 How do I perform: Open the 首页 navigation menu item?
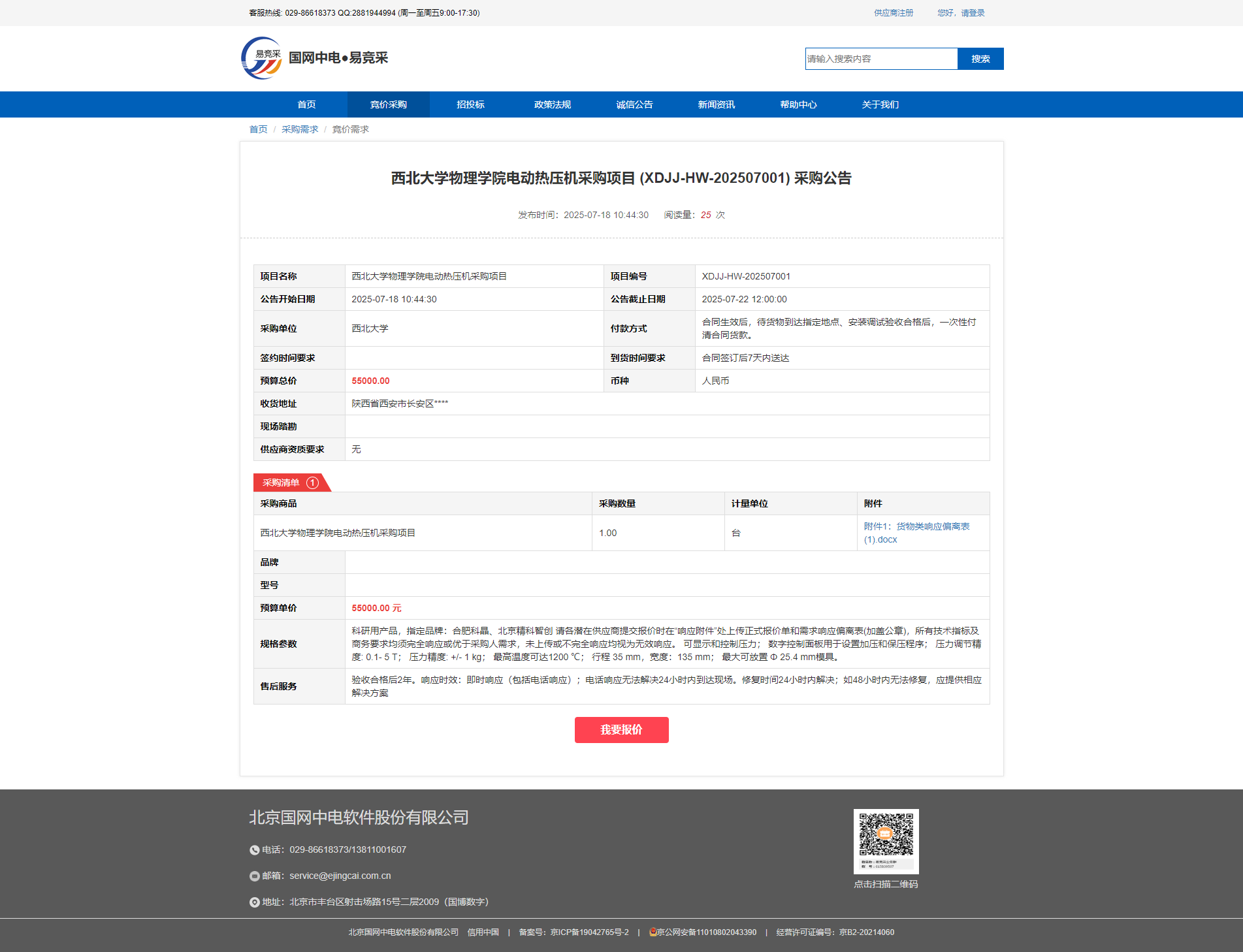pos(306,104)
